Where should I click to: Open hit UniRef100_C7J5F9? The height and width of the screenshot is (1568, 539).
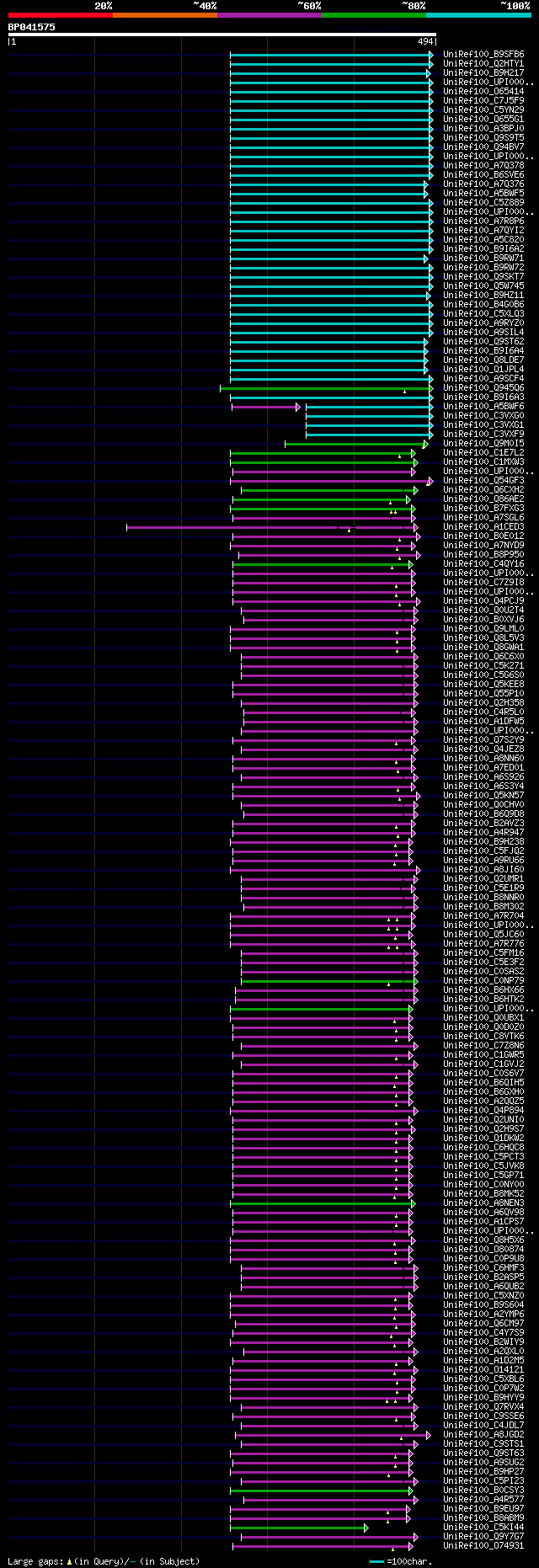[x=483, y=101]
